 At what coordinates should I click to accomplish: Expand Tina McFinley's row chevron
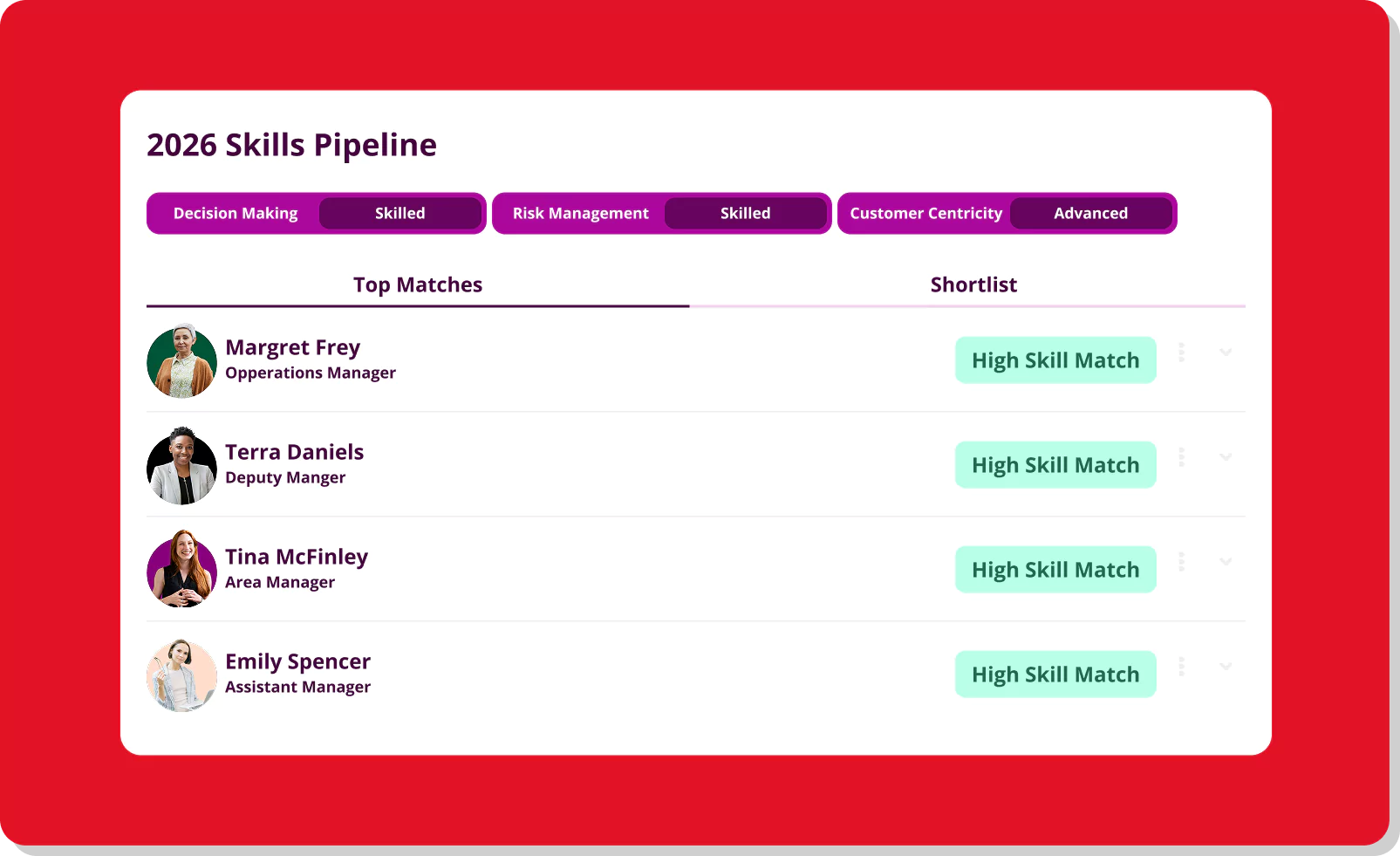pyautogui.click(x=1226, y=562)
